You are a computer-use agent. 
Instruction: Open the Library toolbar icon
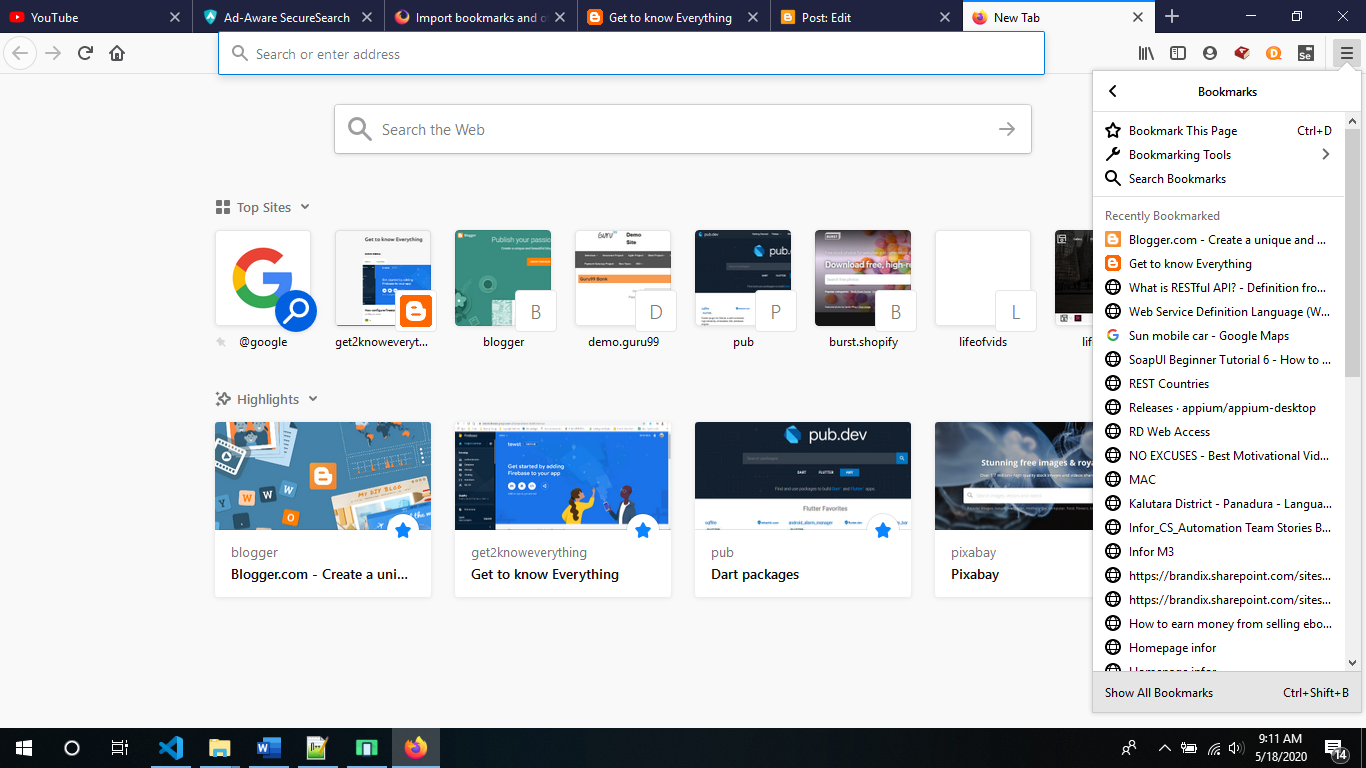[x=1146, y=53]
